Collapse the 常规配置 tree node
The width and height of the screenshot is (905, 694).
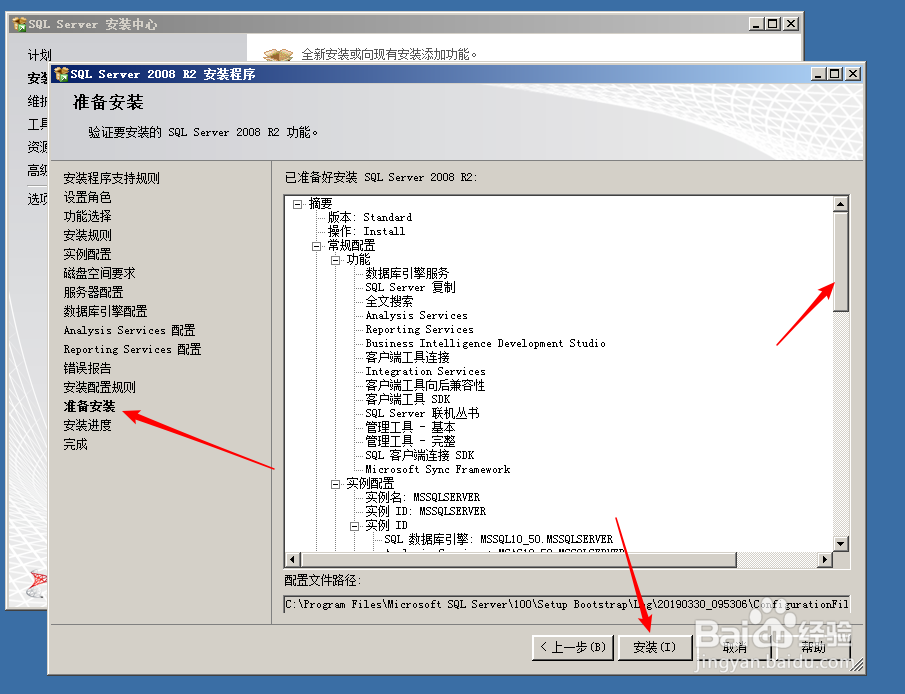[316, 246]
